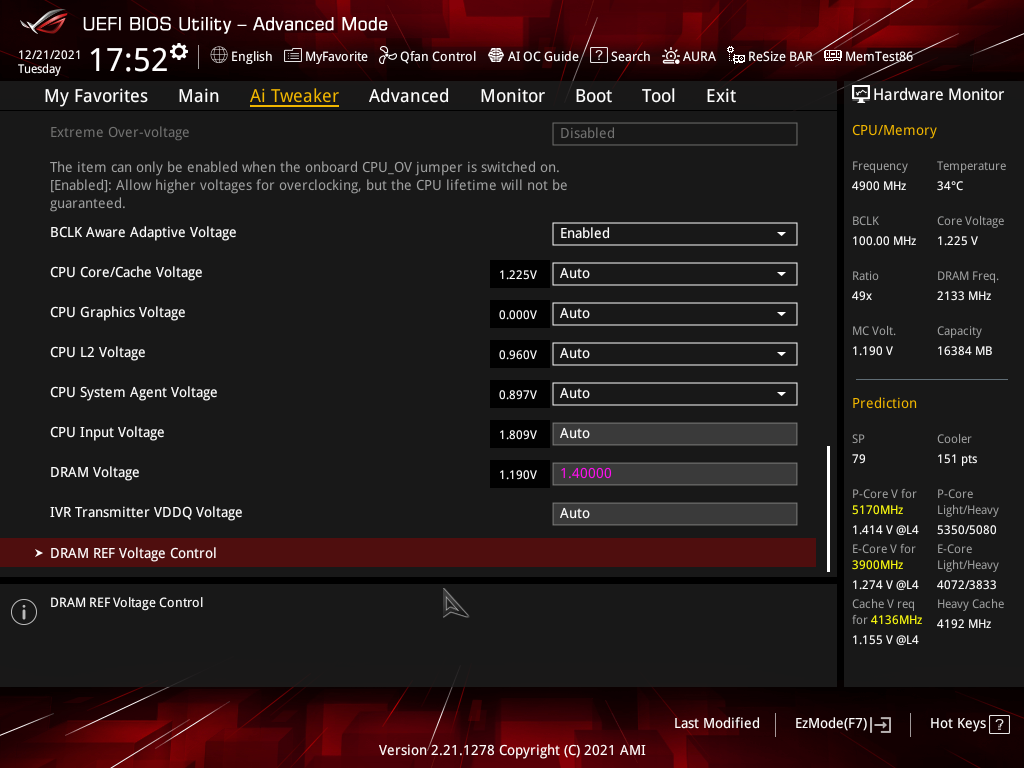The height and width of the screenshot is (768, 1024).
Task: Open Qfan Control fan icon
Action: point(388,56)
